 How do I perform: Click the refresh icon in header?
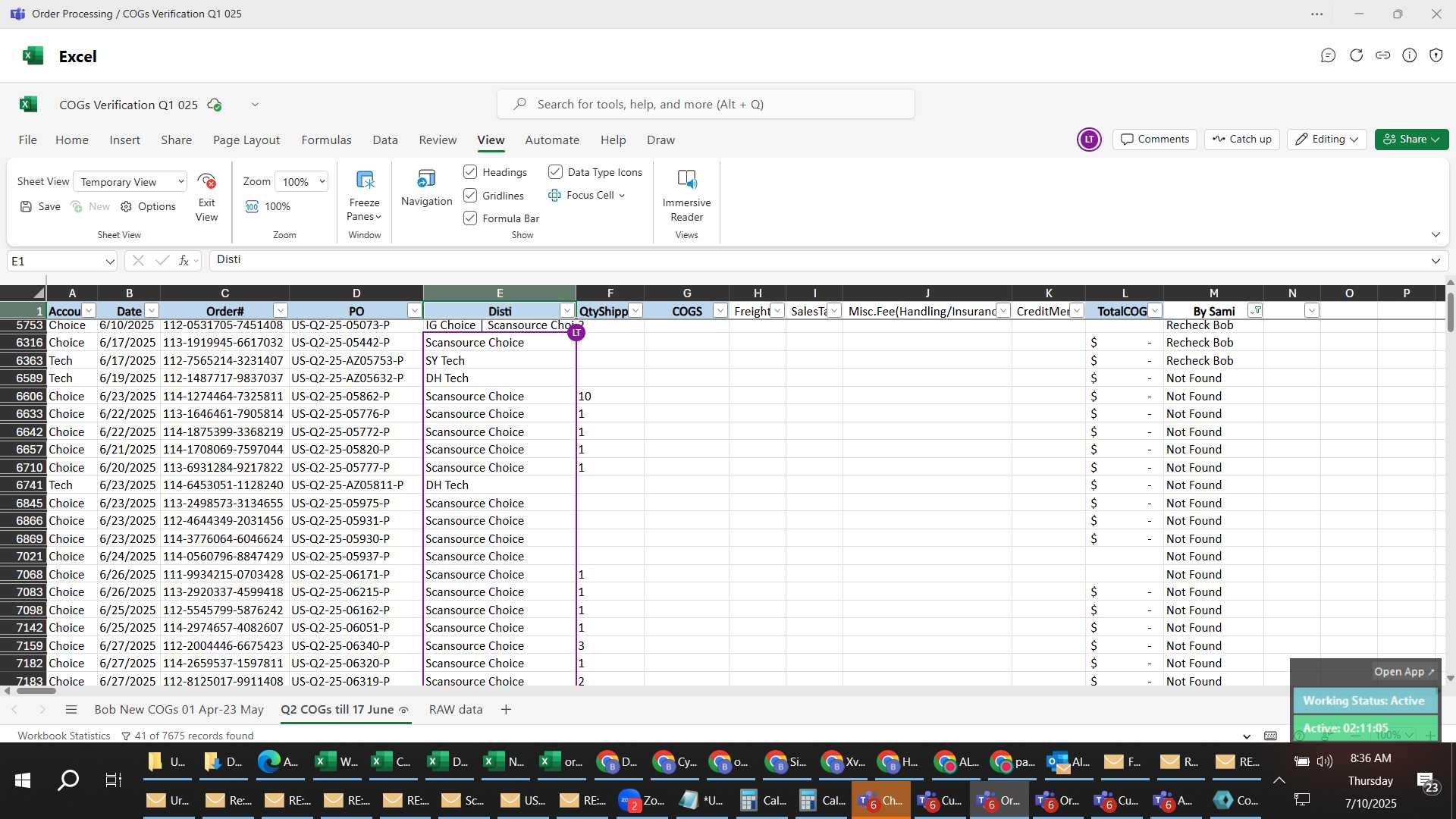tap(1356, 55)
